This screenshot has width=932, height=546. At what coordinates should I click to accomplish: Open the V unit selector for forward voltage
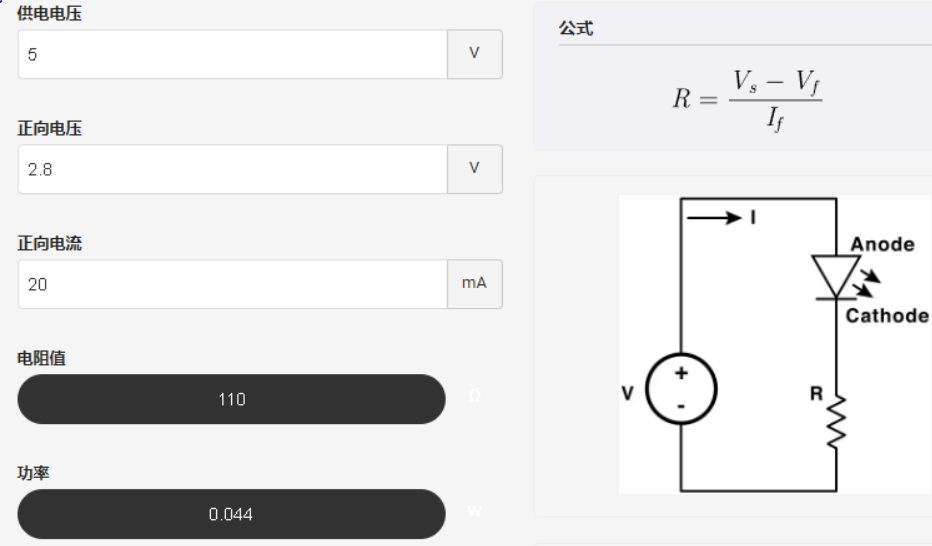(x=474, y=169)
